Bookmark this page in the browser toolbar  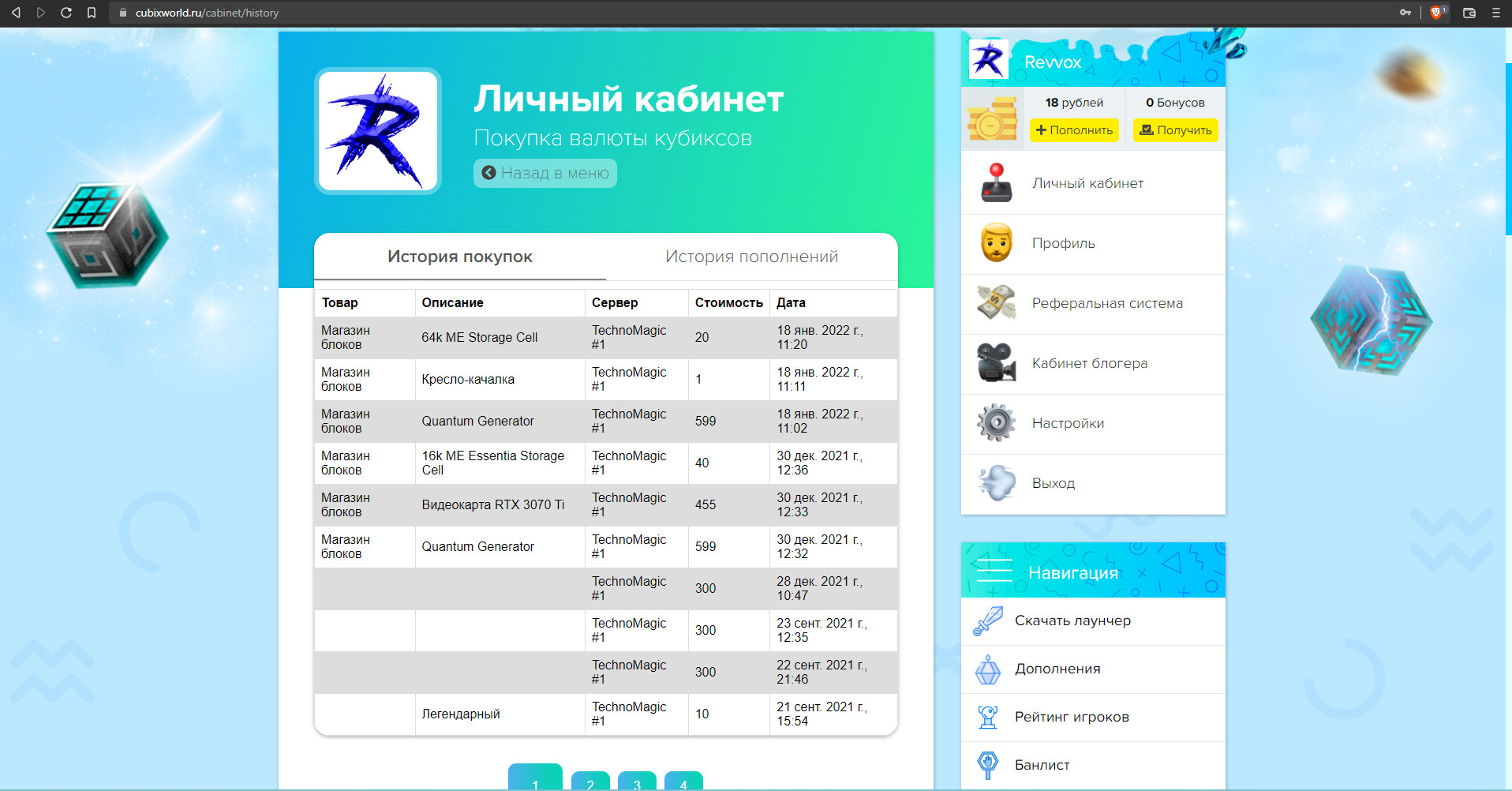coord(92,13)
